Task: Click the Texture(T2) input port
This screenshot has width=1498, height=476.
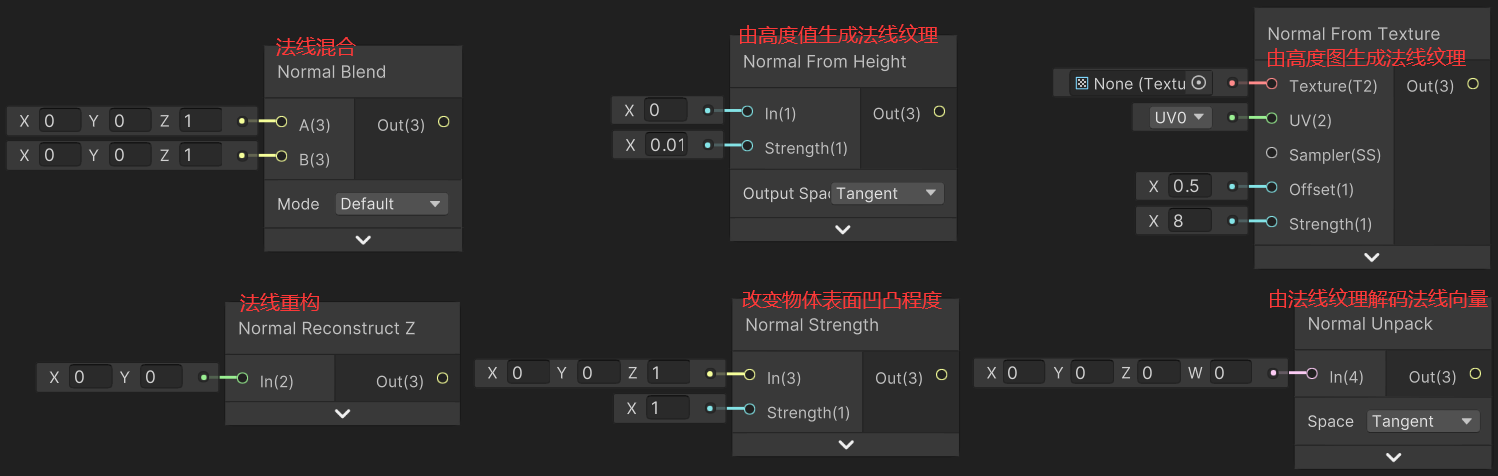Action: point(1272,84)
